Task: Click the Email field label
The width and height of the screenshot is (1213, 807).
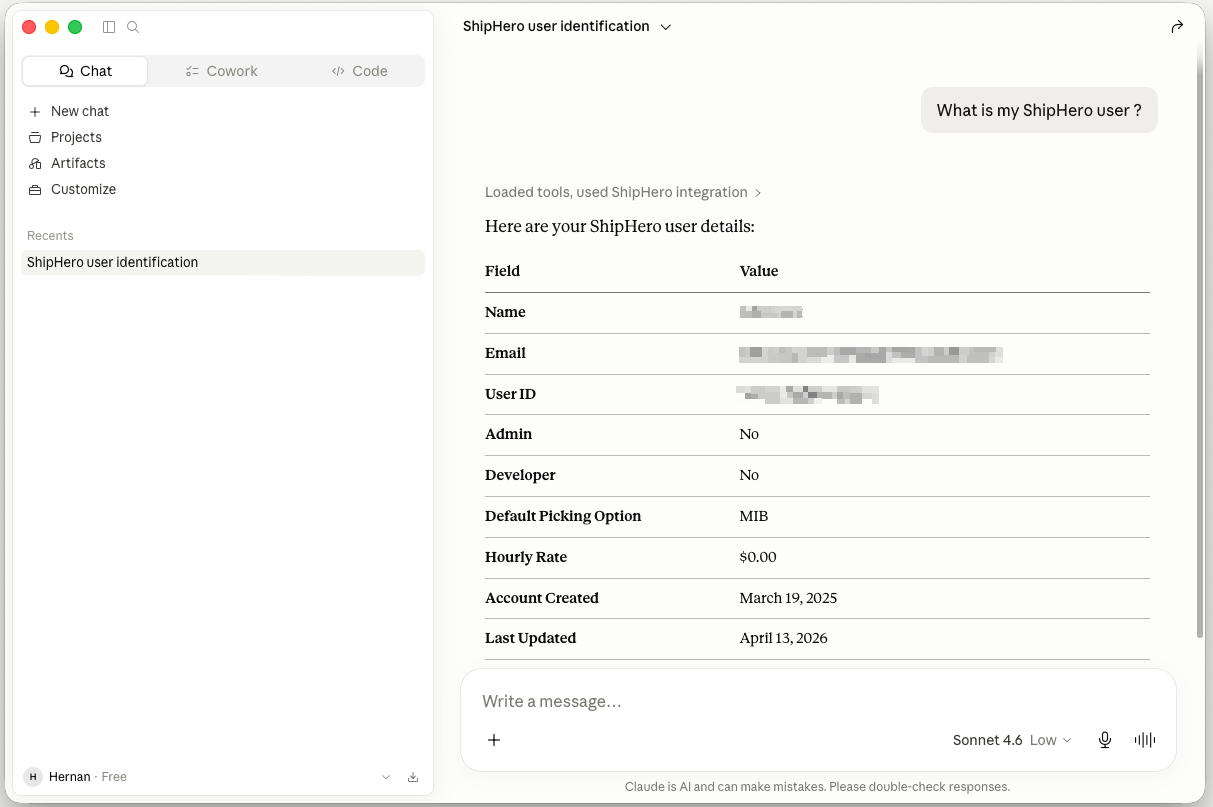Action: click(505, 353)
